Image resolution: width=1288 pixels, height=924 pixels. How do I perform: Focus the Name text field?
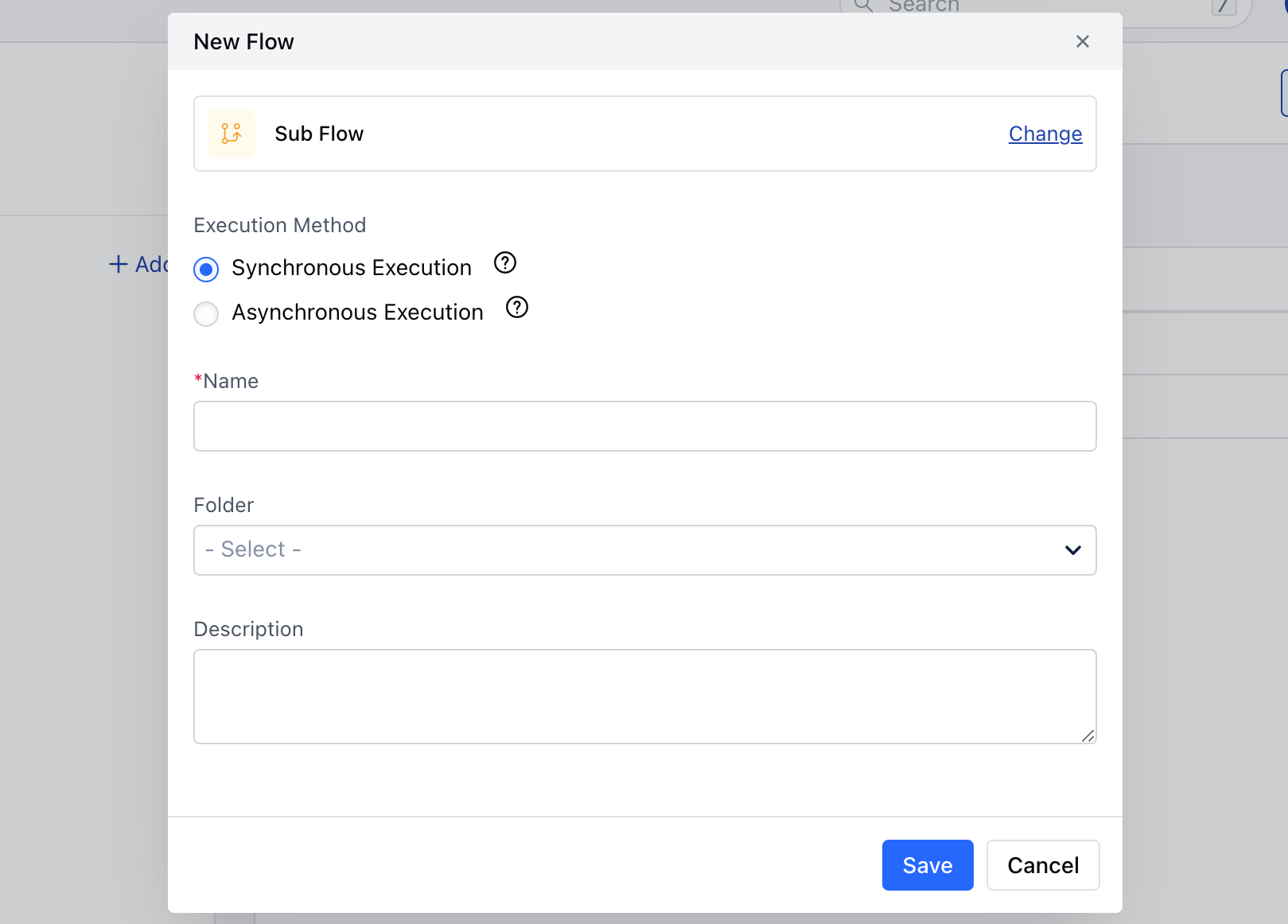[644, 426]
